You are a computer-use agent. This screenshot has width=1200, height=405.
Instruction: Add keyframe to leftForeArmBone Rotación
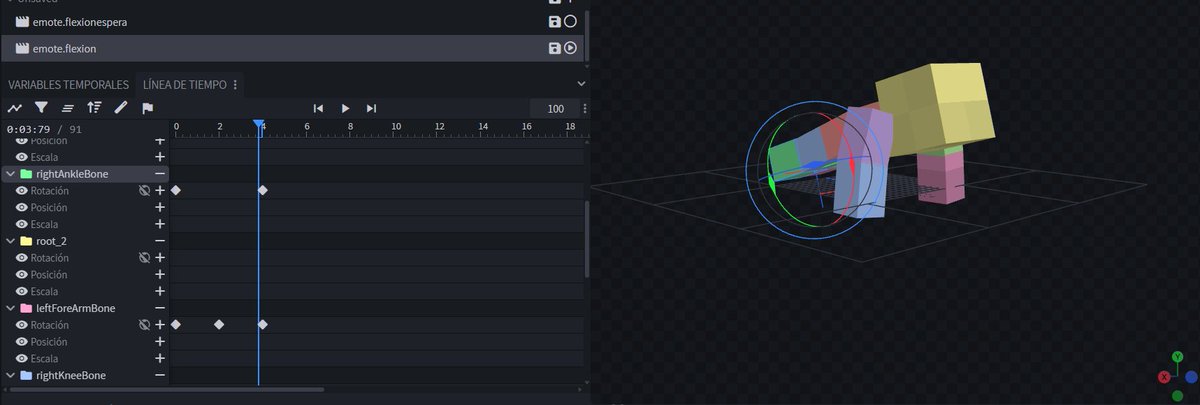[160, 325]
